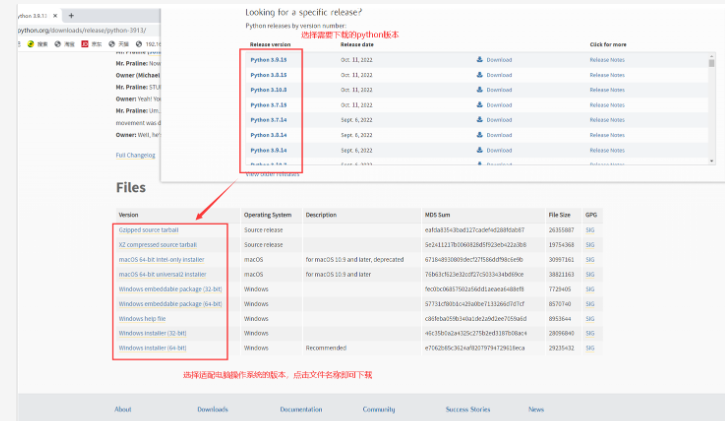
Task: Click the download icon for Python 3.9.14
Action: [479, 150]
